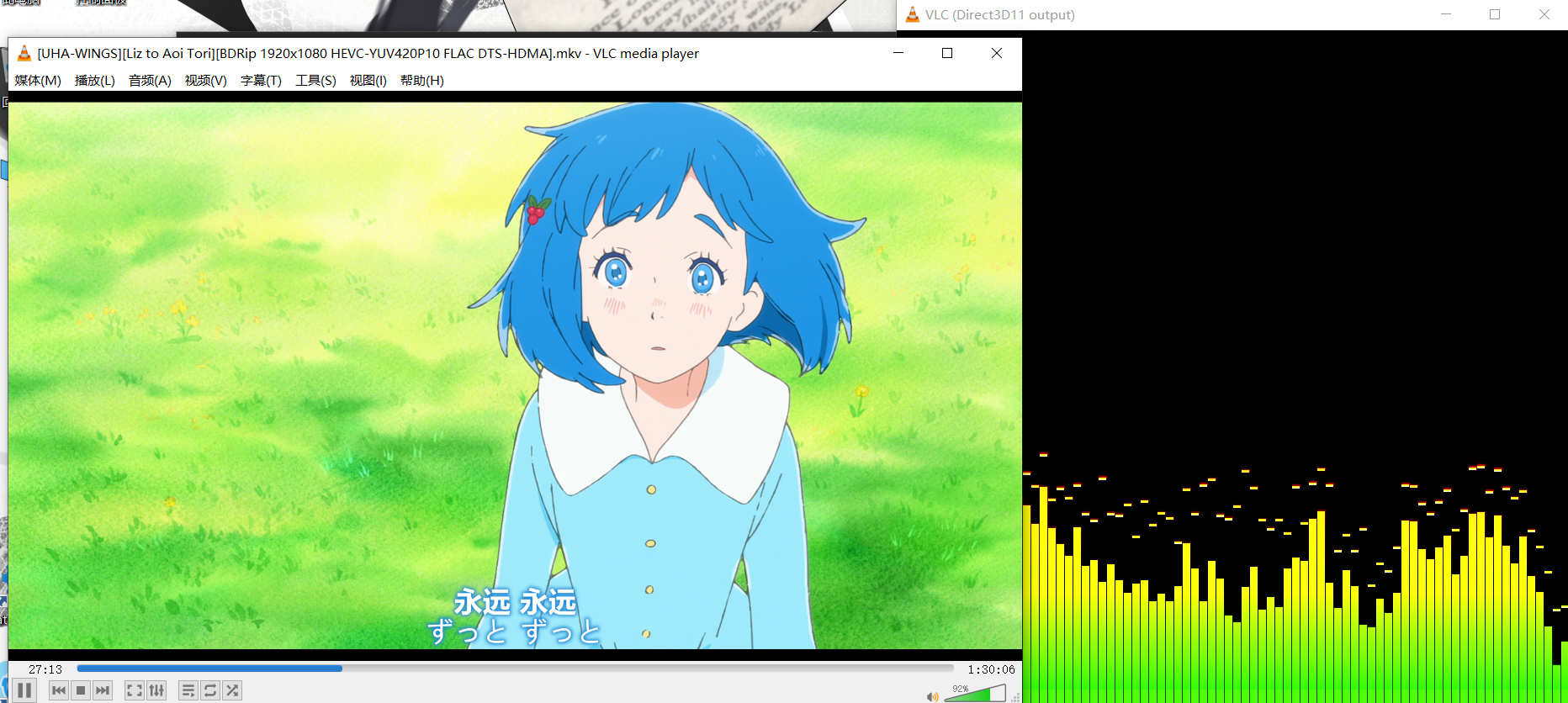Viewport: 1568px width, 703px height.
Task: Click the elapsed time 27:13 label
Action: coord(45,669)
